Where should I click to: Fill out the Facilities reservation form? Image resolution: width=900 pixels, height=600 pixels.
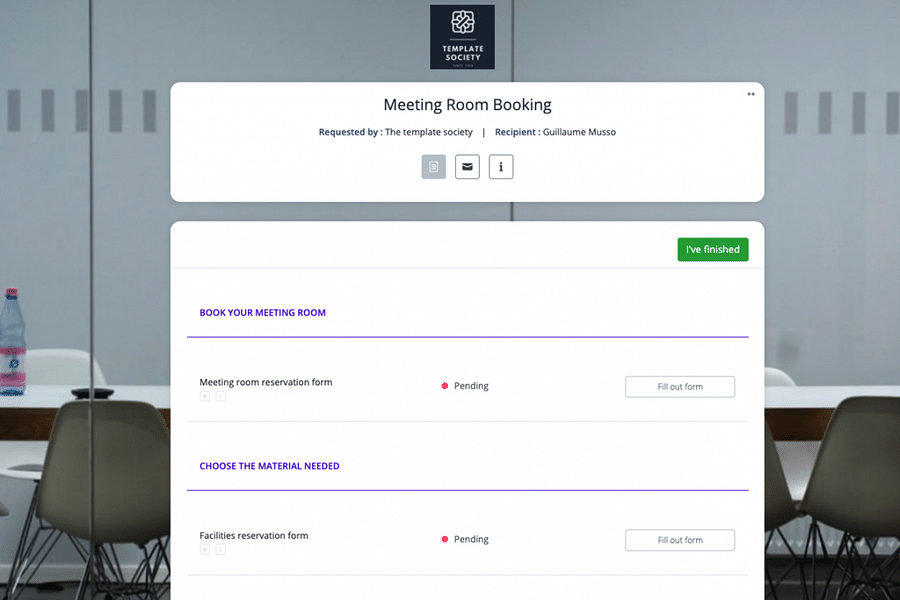[x=679, y=539]
